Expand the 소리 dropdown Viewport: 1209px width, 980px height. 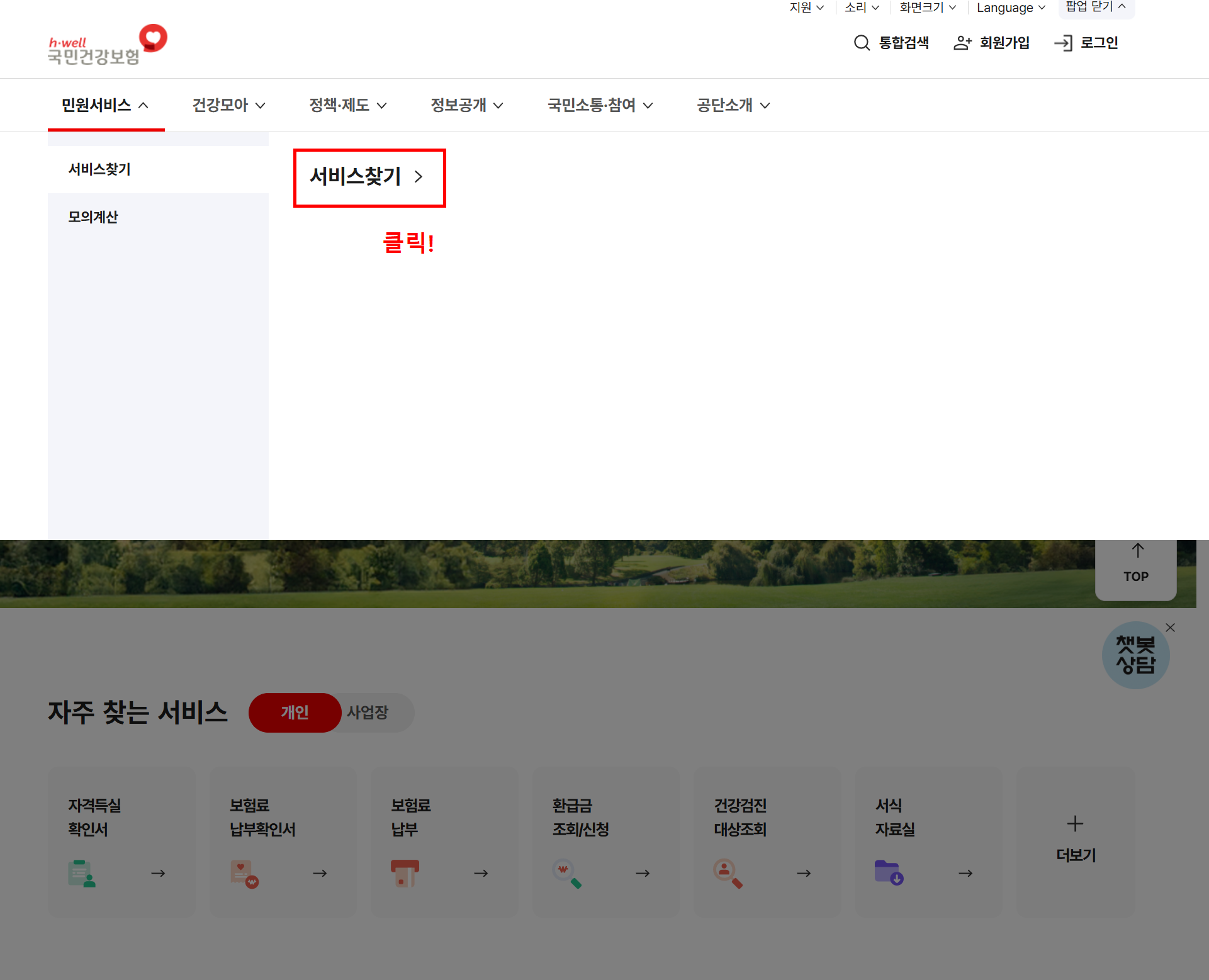pos(862,8)
